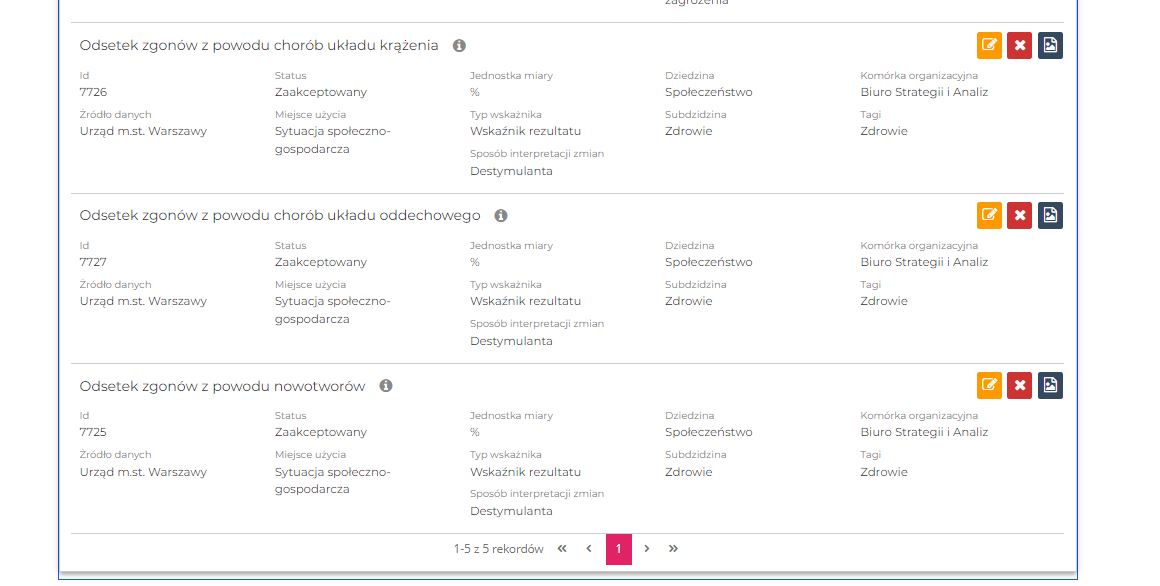1160x586 pixels.
Task: Go to the next page of records
Action: [647, 549]
